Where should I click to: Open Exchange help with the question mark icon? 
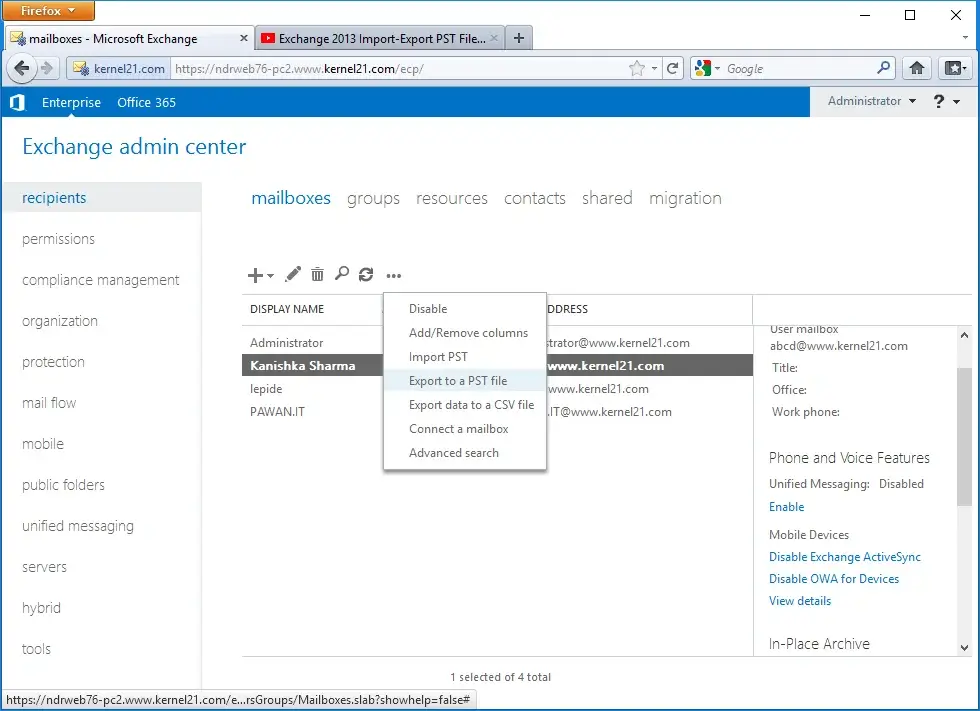coord(938,101)
